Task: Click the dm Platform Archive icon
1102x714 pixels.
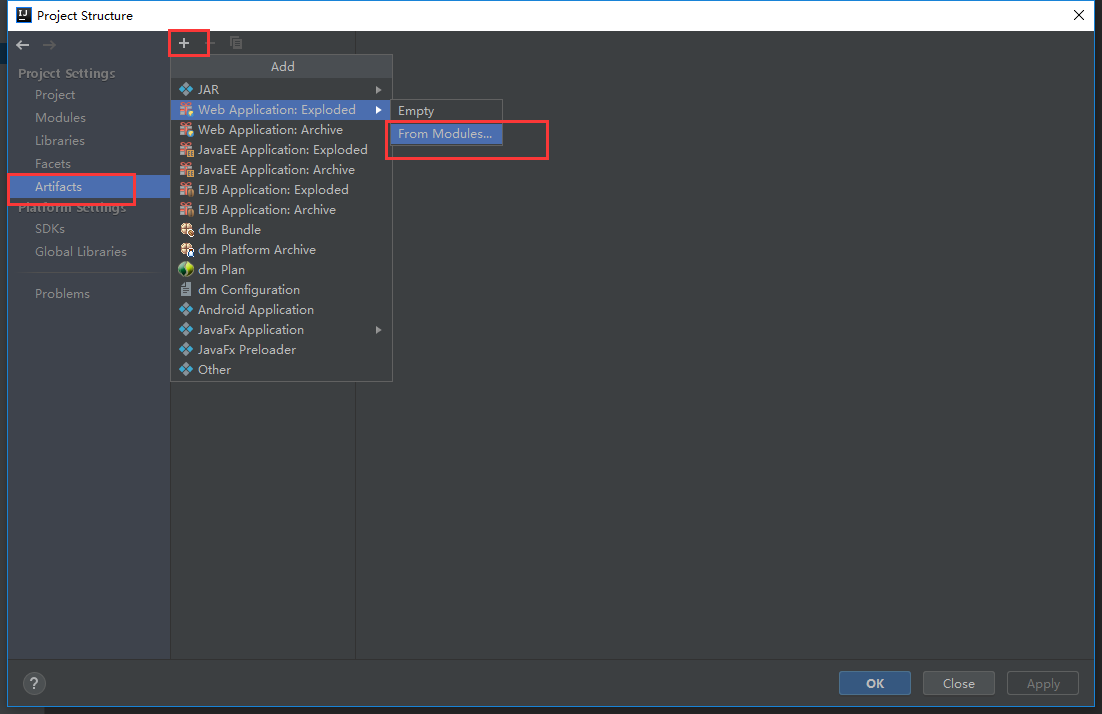Action: click(x=186, y=249)
